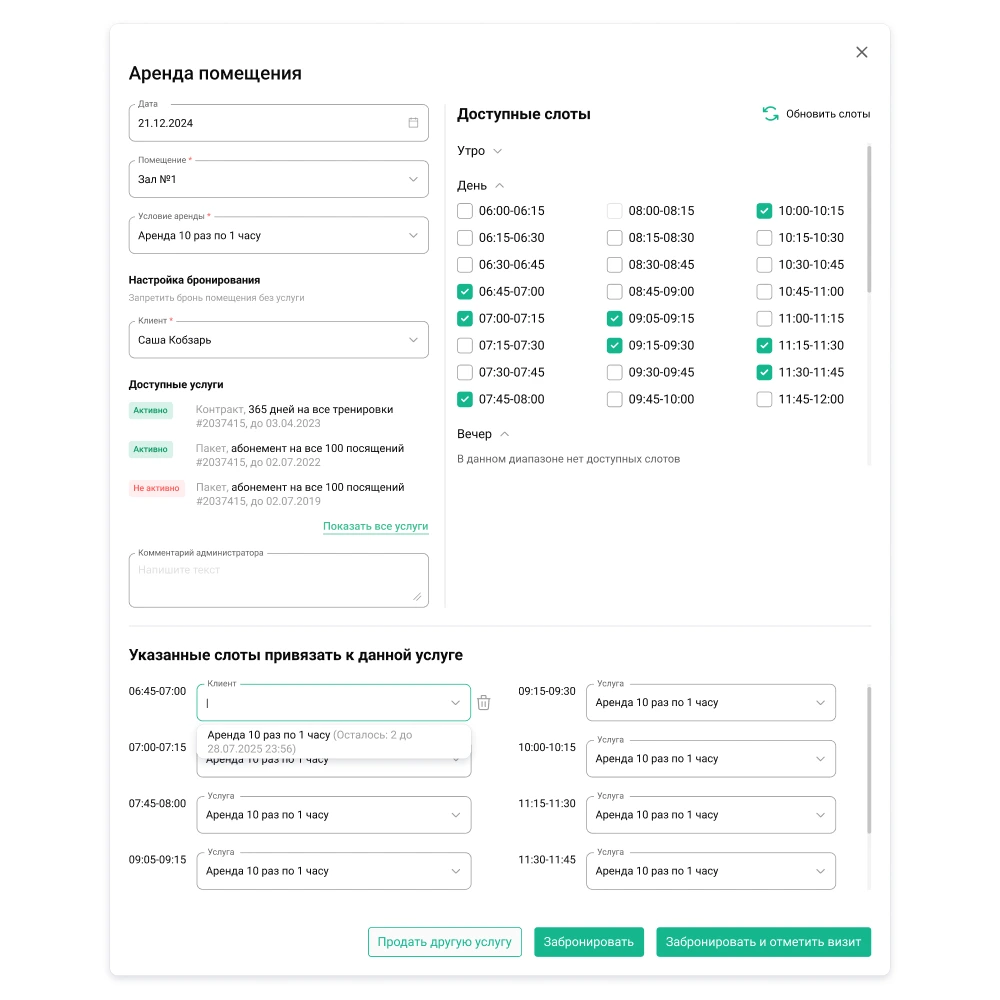Image resolution: width=1000 pixels, height=1000 pixels.
Task: Select the Аренда 10 раз по 1 часу suggestion
Action: coord(334,741)
